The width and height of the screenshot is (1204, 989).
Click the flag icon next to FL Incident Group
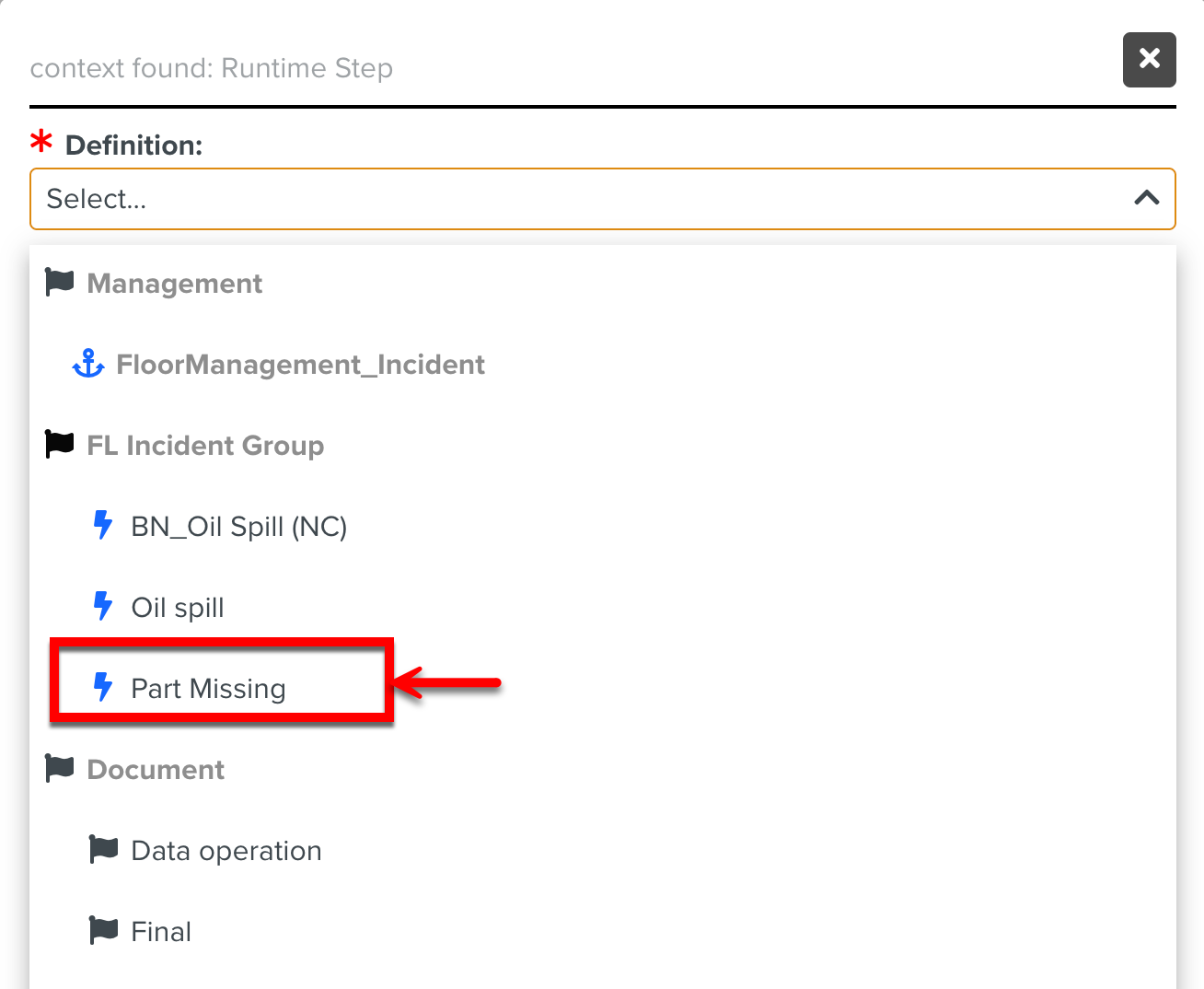tap(58, 444)
